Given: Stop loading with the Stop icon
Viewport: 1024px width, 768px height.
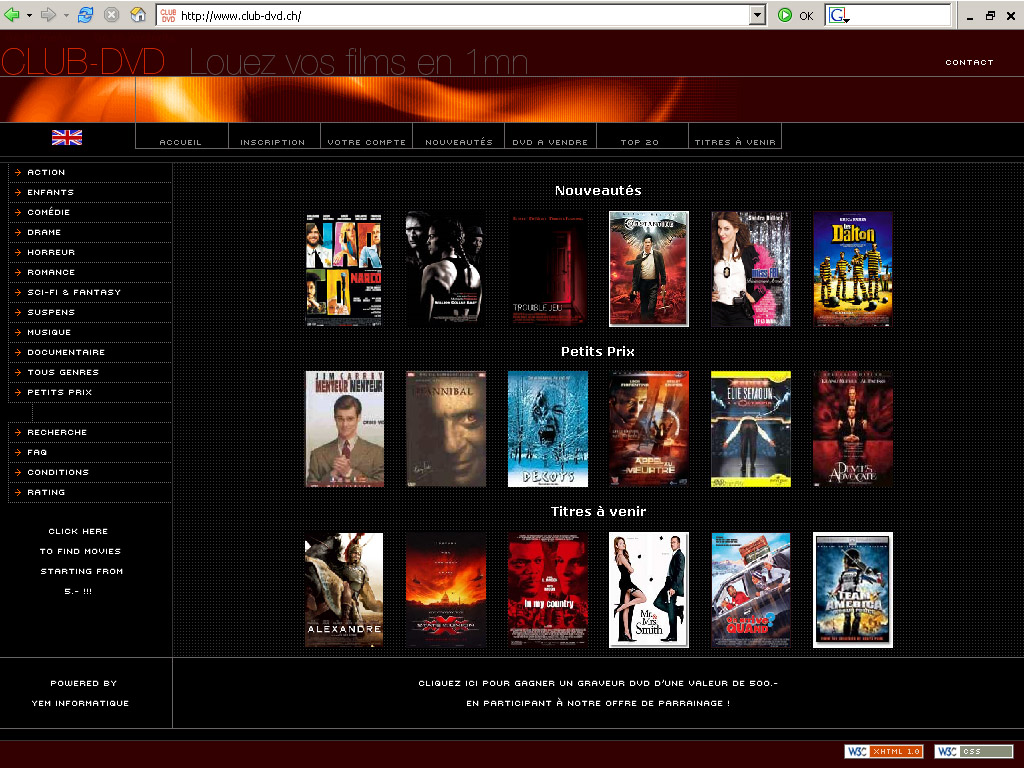Looking at the screenshot, I should coord(112,15).
